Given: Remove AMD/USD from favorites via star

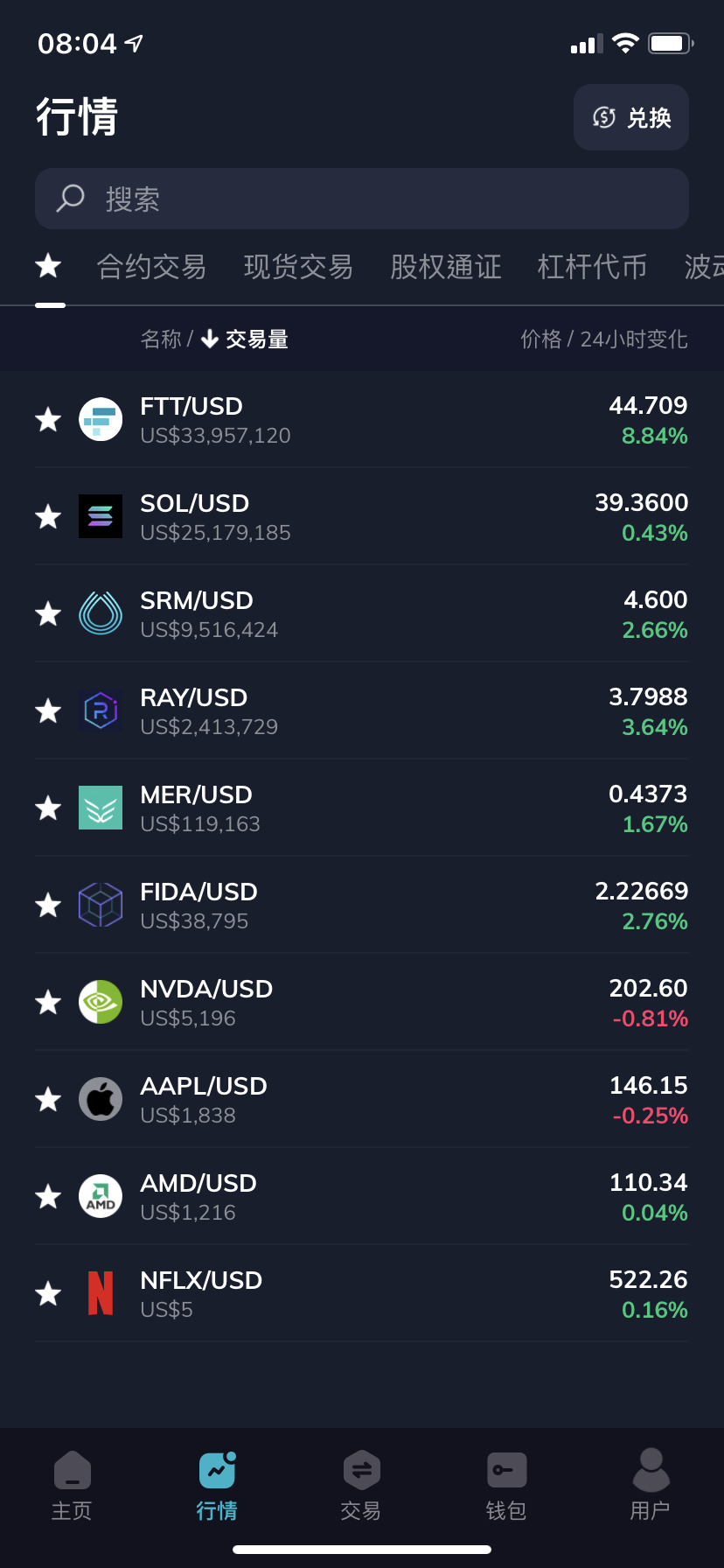Looking at the screenshot, I should pyautogui.click(x=48, y=1196).
